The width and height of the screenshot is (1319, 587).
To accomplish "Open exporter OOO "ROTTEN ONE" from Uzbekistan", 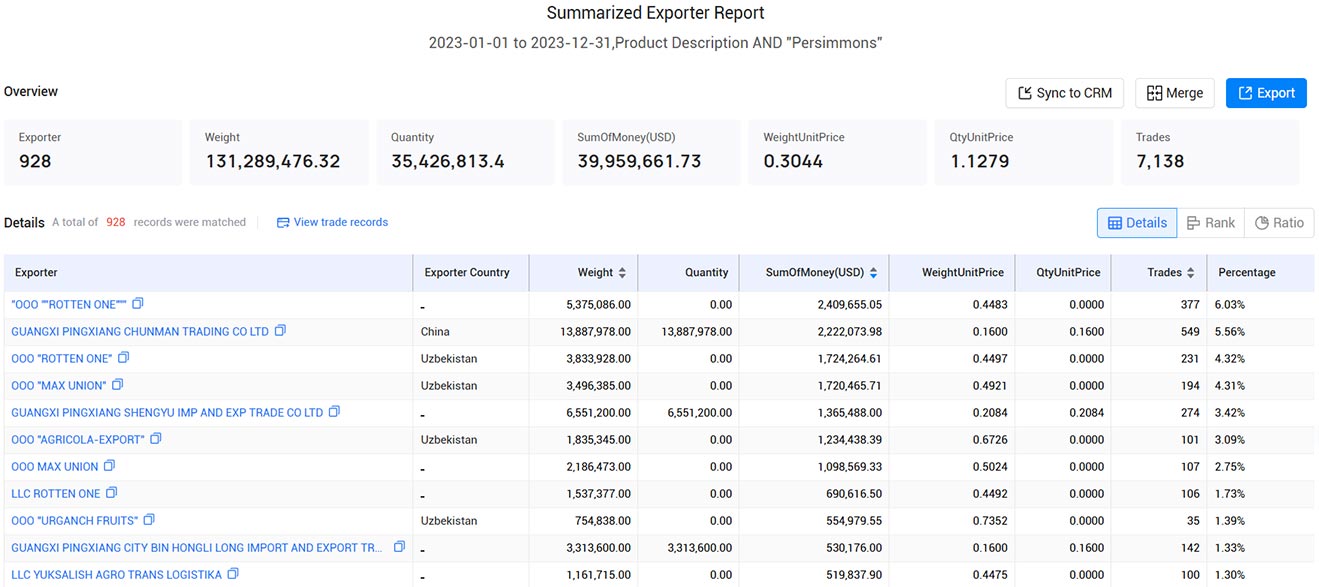I will 61,358.
